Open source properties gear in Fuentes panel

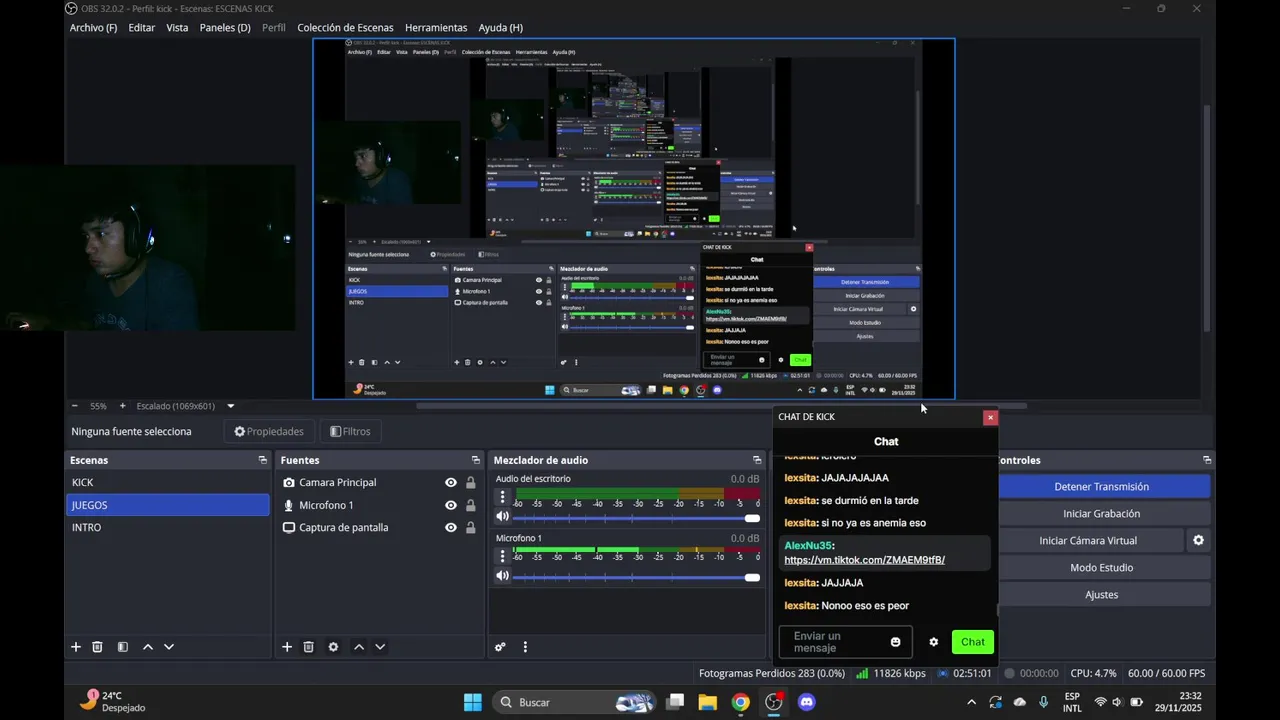tap(333, 647)
